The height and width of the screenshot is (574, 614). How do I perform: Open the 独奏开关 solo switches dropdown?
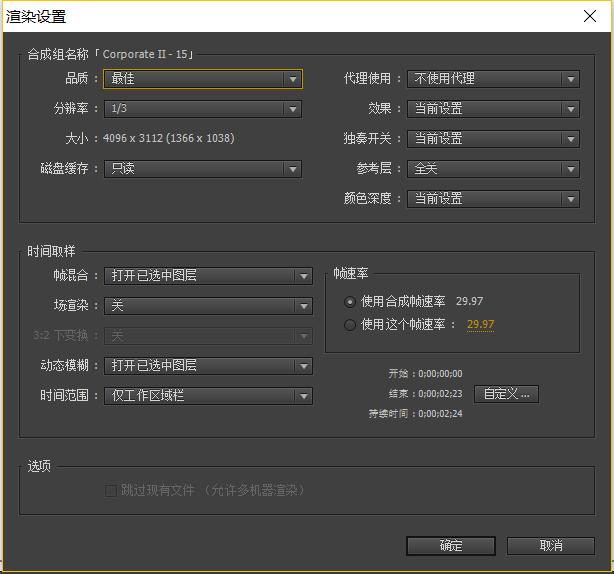493,139
